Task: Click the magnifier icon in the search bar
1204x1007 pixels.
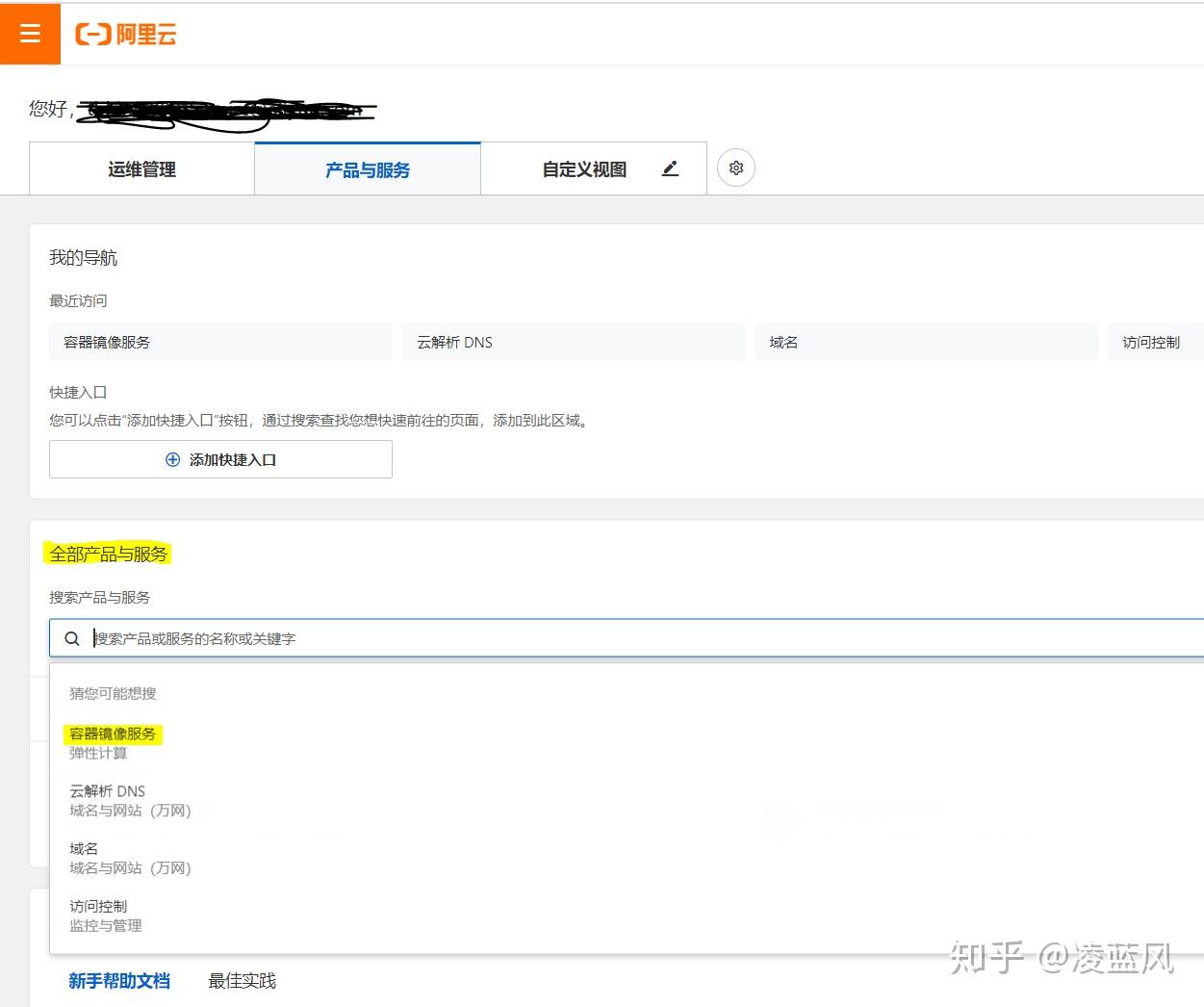Action: [72, 637]
